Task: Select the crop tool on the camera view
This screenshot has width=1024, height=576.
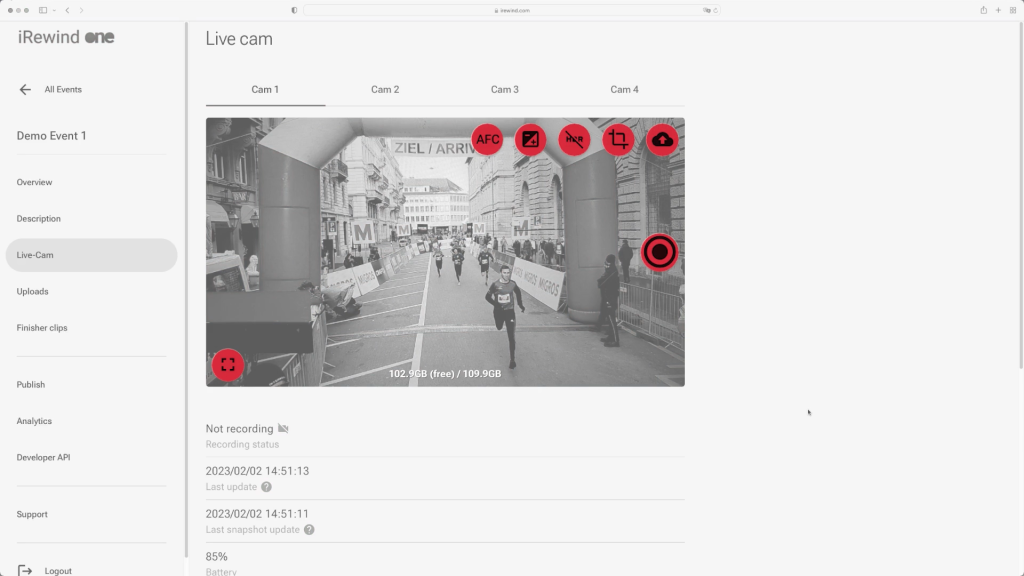Action: (x=618, y=140)
